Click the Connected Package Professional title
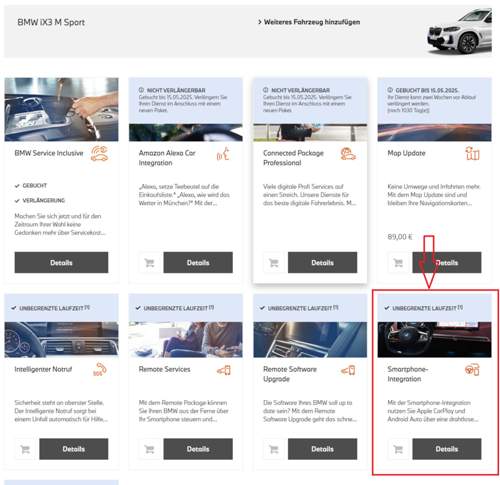Screen dimensions: 500x485 point(293,158)
